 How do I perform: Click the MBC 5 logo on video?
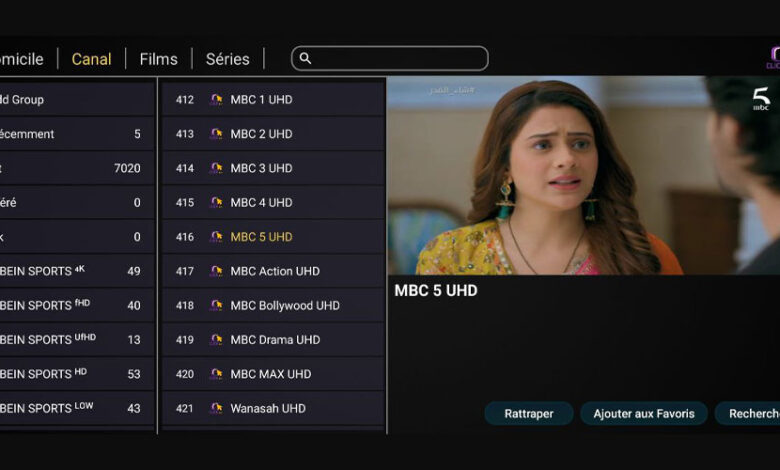pyautogui.click(x=761, y=98)
